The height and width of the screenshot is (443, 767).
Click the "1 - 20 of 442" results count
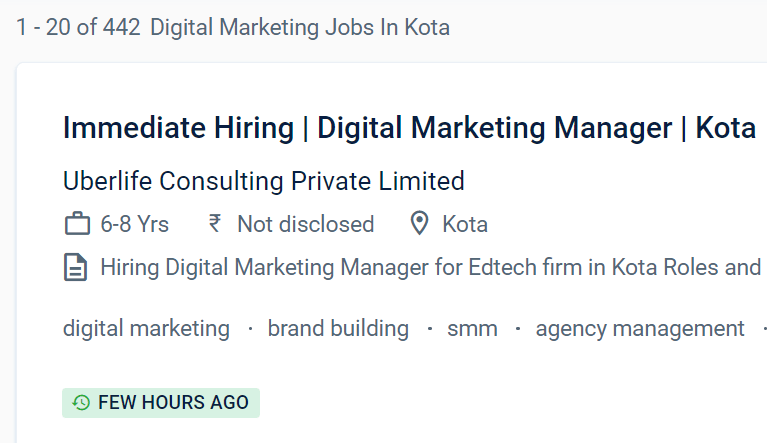tap(79, 27)
